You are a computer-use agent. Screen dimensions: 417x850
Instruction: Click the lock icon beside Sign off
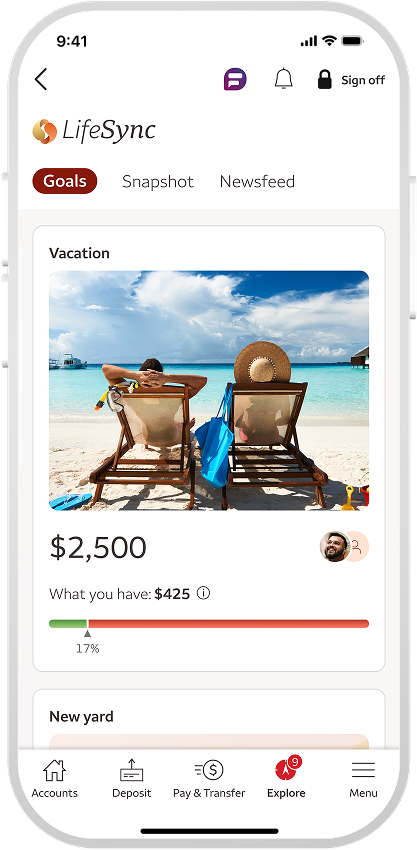pos(324,79)
